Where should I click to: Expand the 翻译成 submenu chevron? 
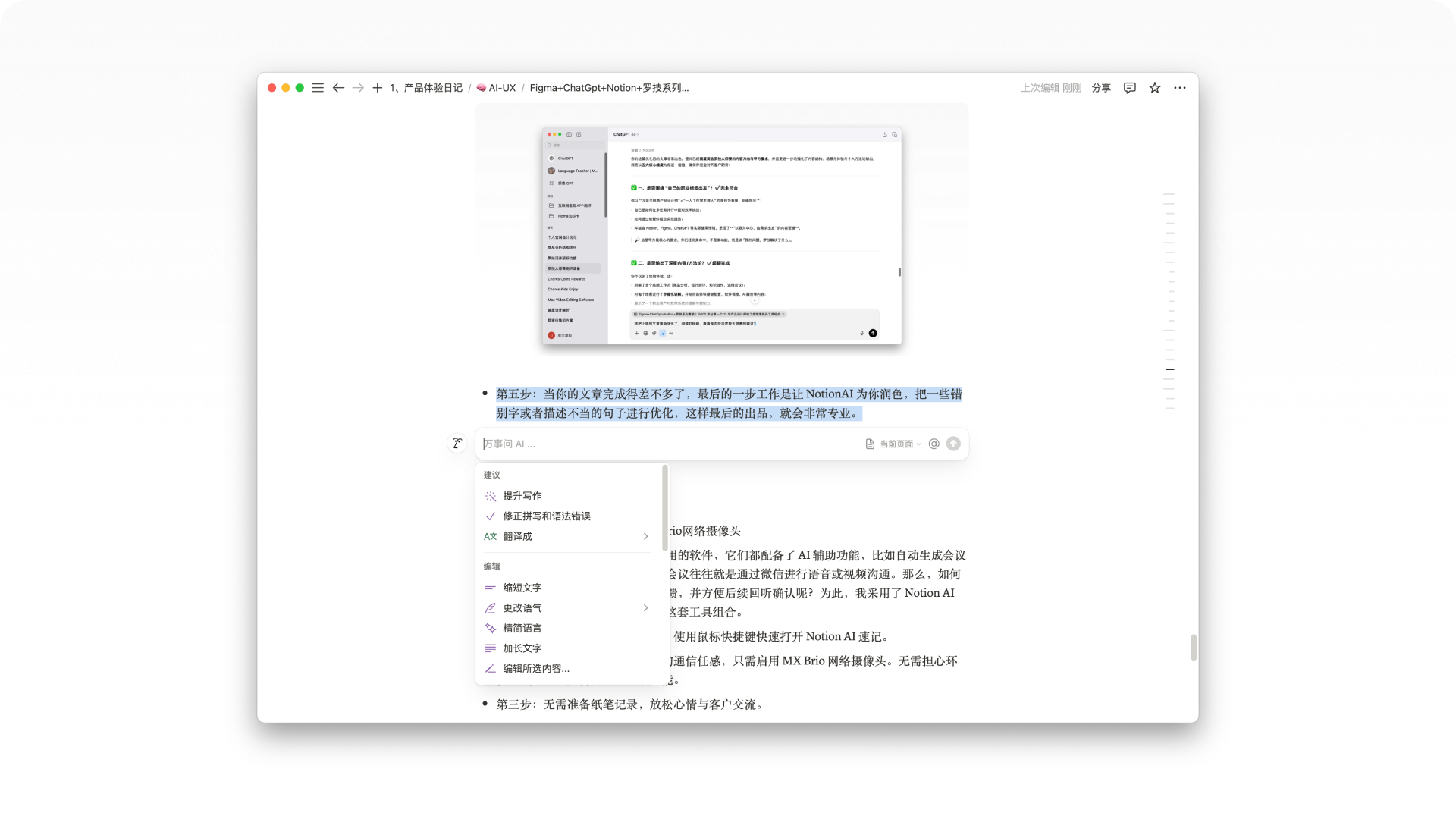646,536
